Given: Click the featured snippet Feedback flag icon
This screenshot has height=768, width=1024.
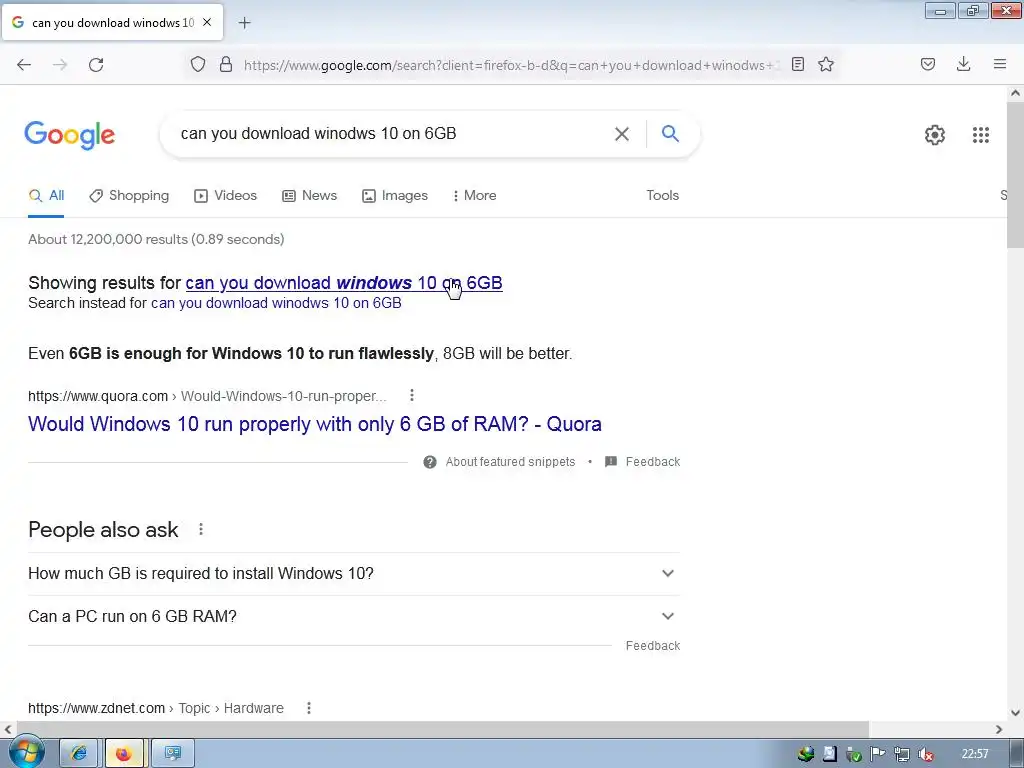Looking at the screenshot, I should (x=611, y=462).
